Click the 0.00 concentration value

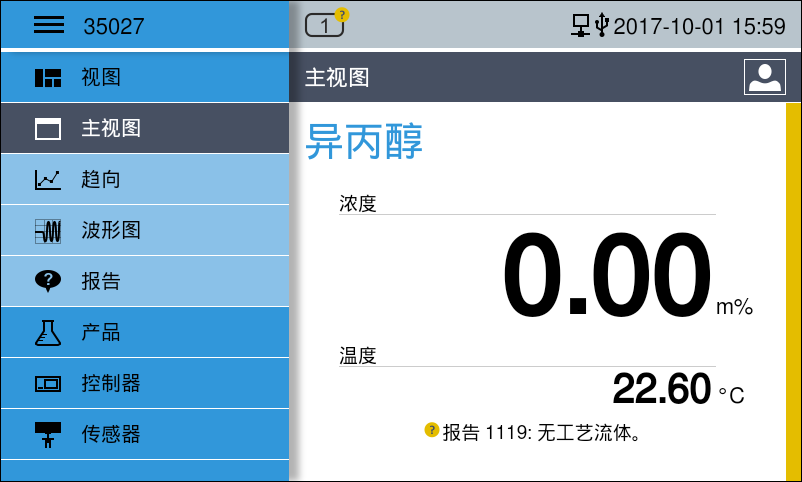tap(606, 276)
